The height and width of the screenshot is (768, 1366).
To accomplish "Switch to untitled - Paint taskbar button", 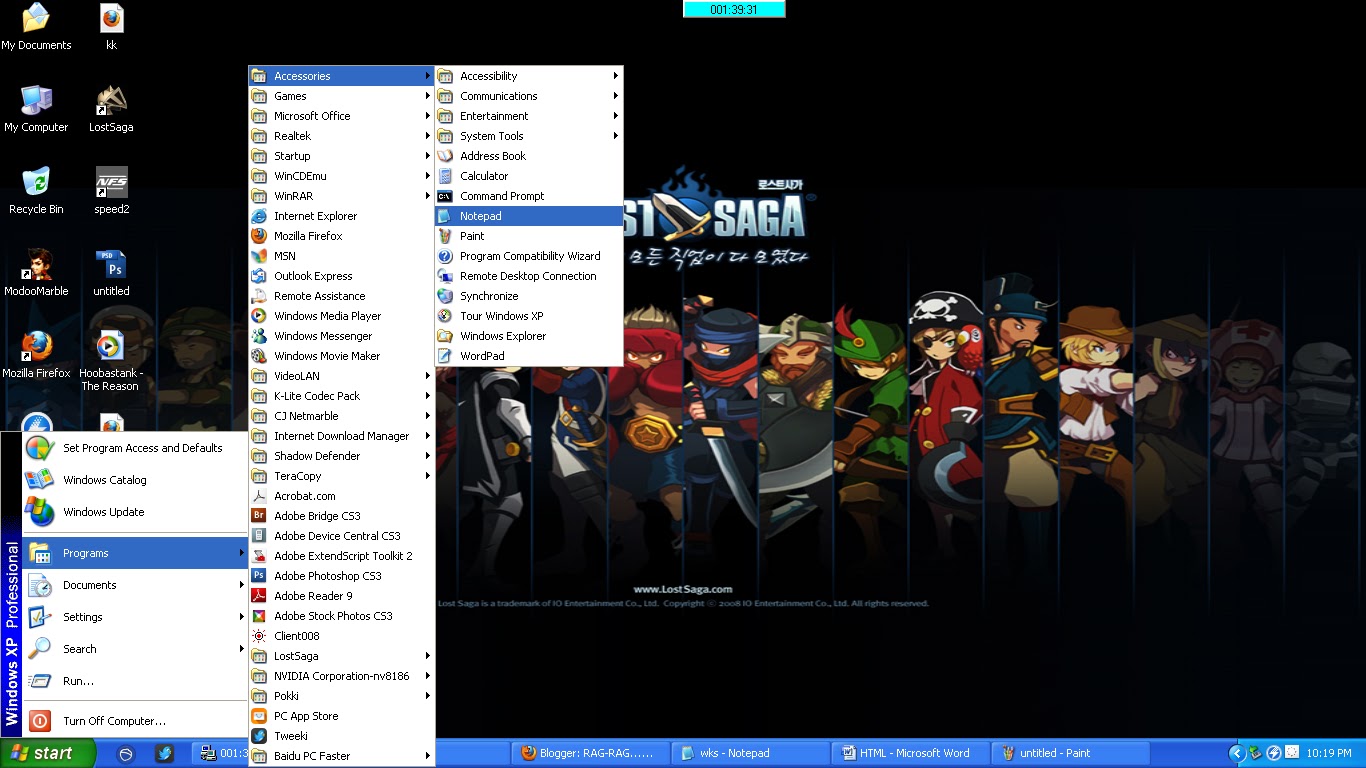I will pyautogui.click(x=1070, y=753).
